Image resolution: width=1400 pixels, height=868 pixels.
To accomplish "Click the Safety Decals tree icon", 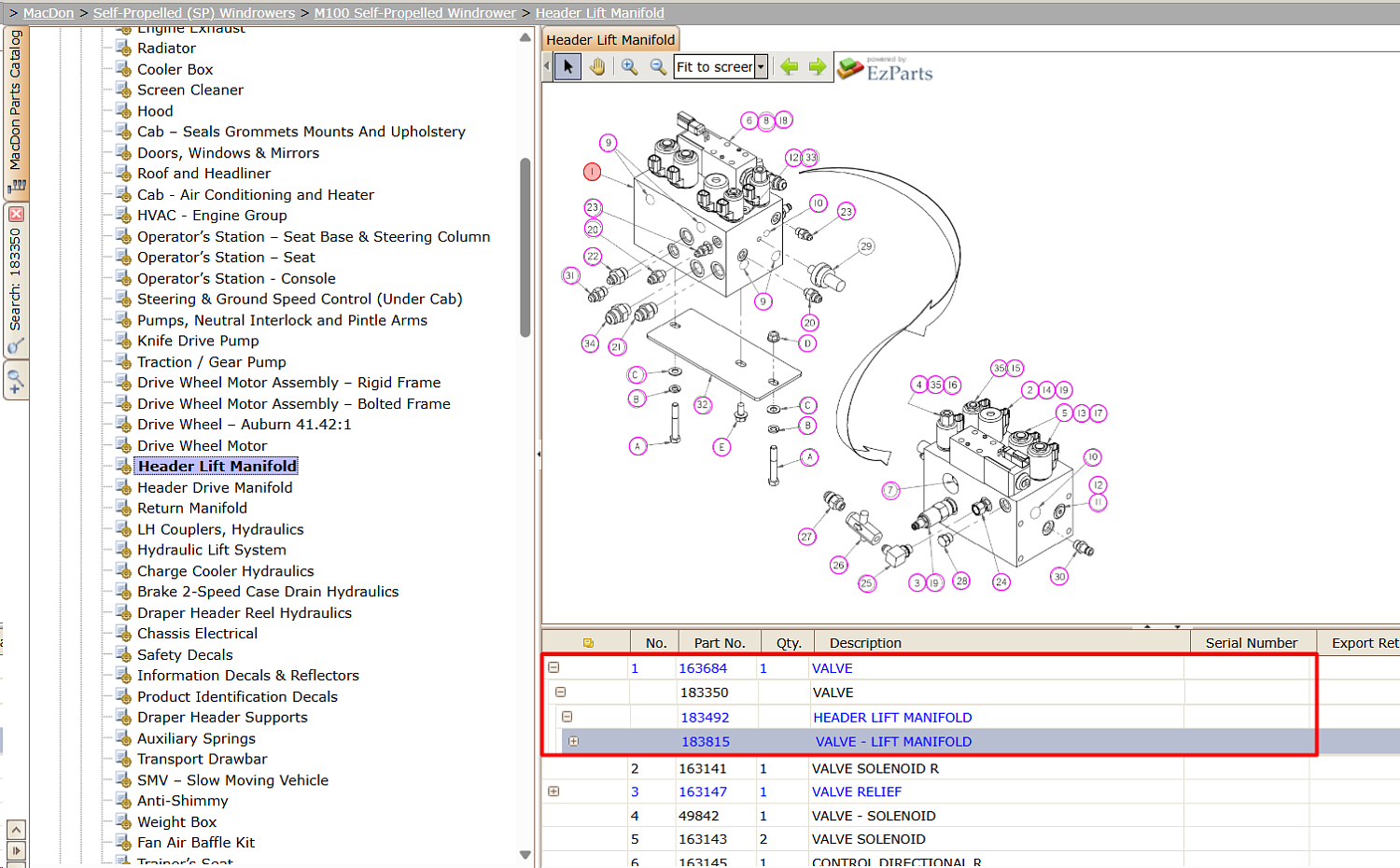I will [123, 655].
